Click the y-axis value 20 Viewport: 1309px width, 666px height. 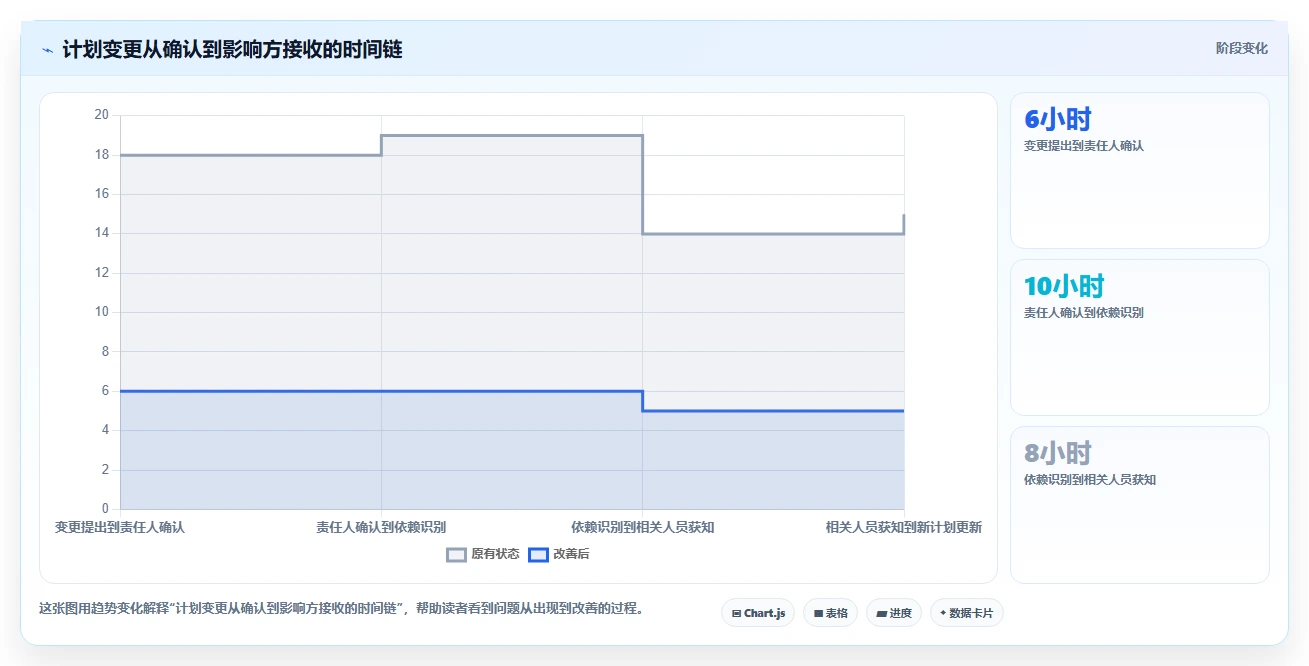coord(101,115)
